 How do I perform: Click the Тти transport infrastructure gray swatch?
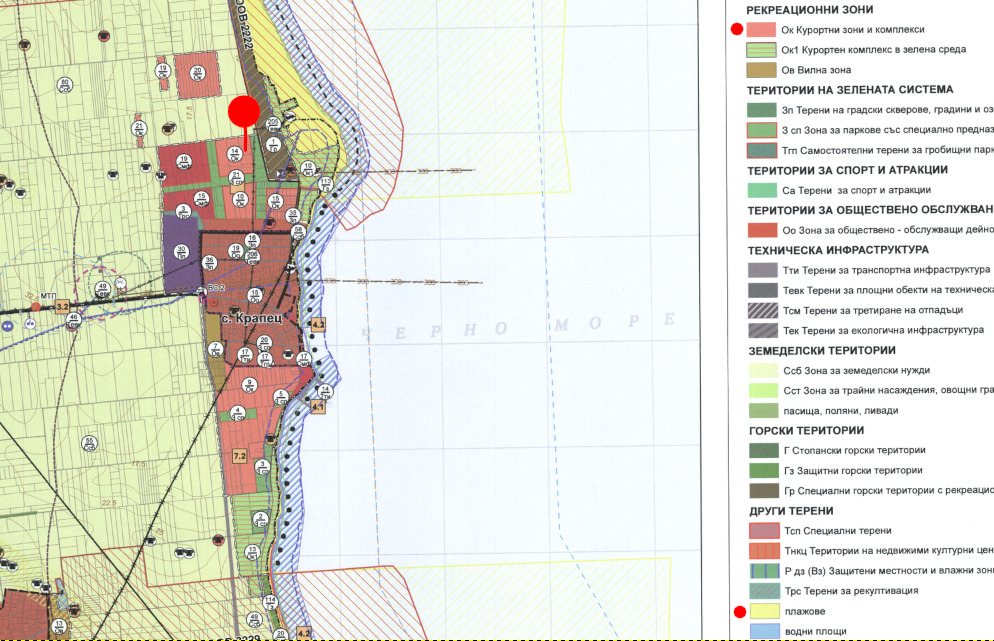pyautogui.click(x=762, y=270)
